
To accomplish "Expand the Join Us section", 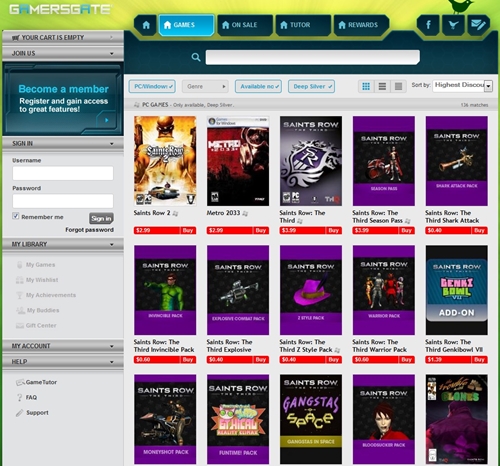I will tap(63, 53).
